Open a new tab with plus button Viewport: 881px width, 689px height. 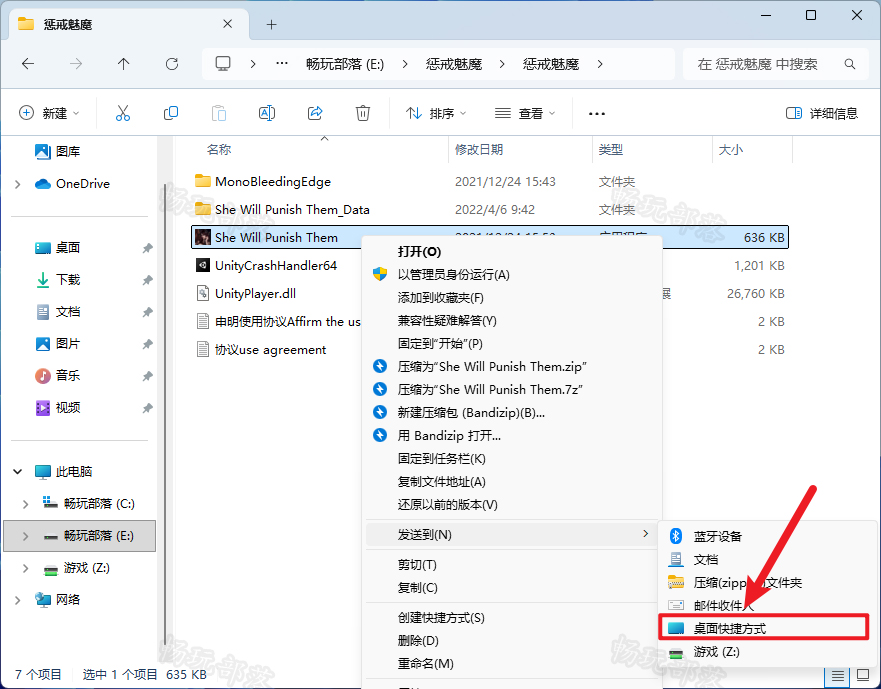tap(271, 24)
